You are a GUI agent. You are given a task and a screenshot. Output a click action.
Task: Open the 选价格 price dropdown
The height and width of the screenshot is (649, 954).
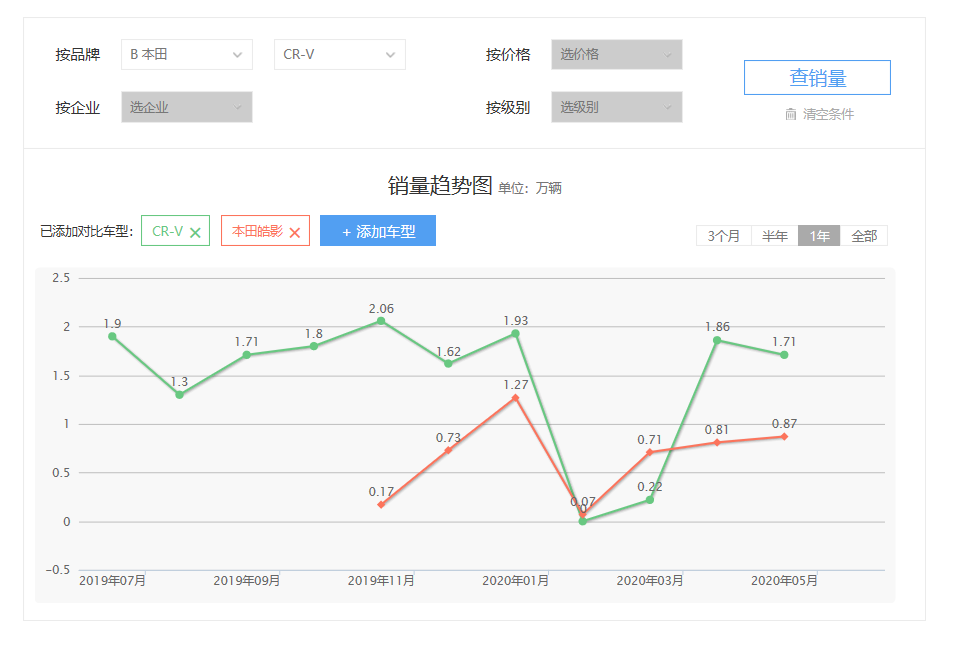(x=616, y=55)
